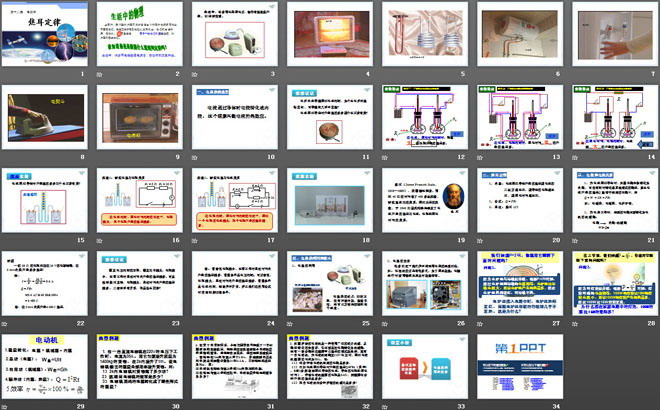Open slide 30 with yellow example problem box
The height and width of the screenshot is (410, 660).
click(x=139, y=368)
